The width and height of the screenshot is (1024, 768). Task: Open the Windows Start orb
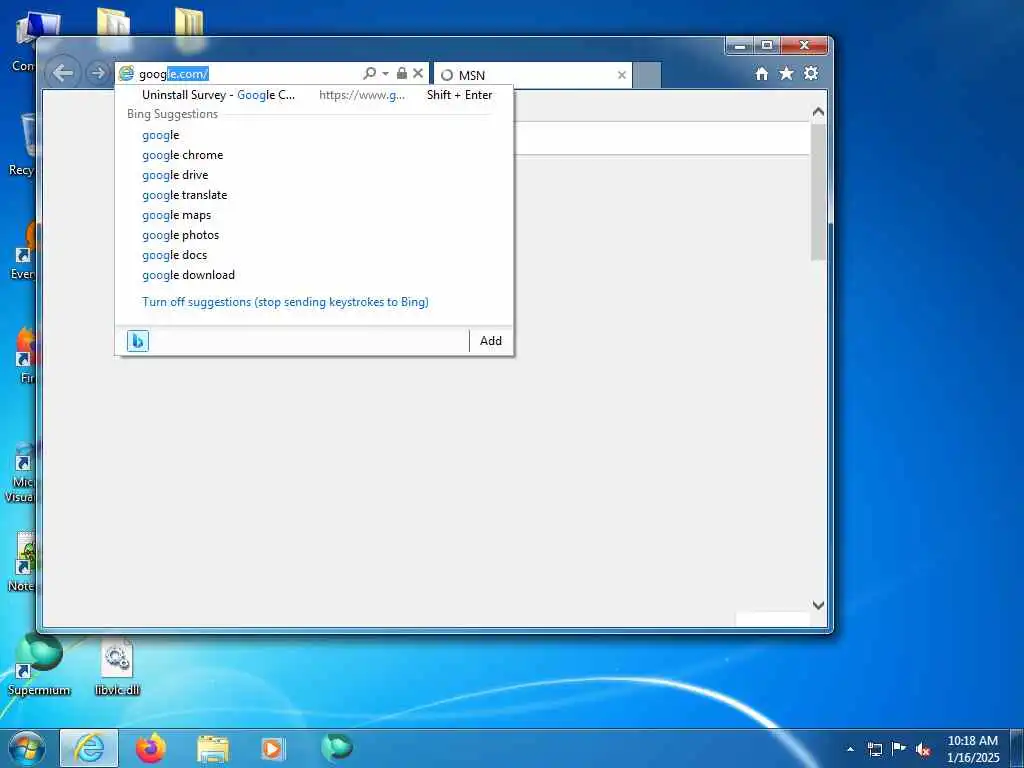pos(27,748)
